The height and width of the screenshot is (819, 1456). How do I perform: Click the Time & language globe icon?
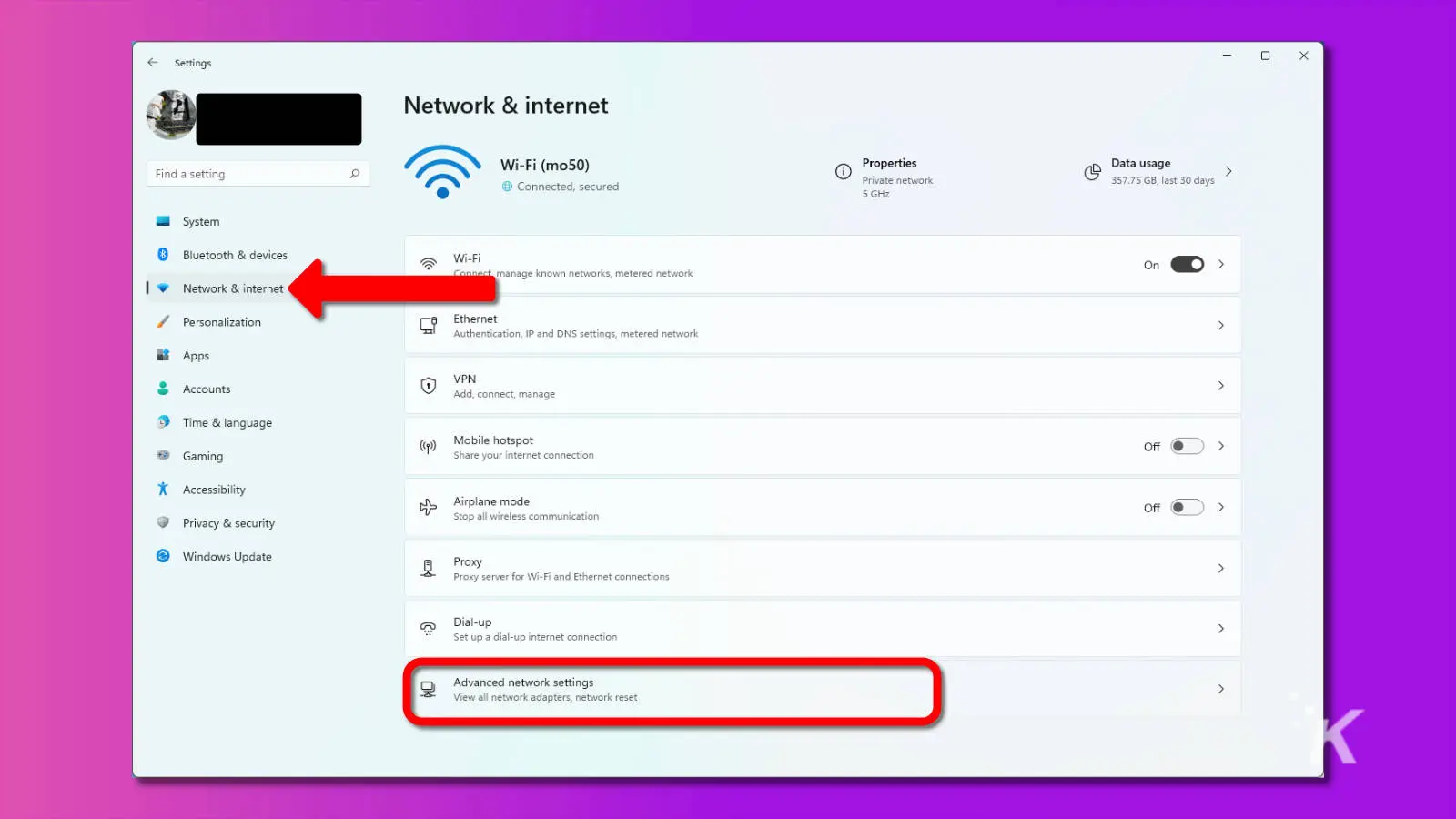pos(163,422)
